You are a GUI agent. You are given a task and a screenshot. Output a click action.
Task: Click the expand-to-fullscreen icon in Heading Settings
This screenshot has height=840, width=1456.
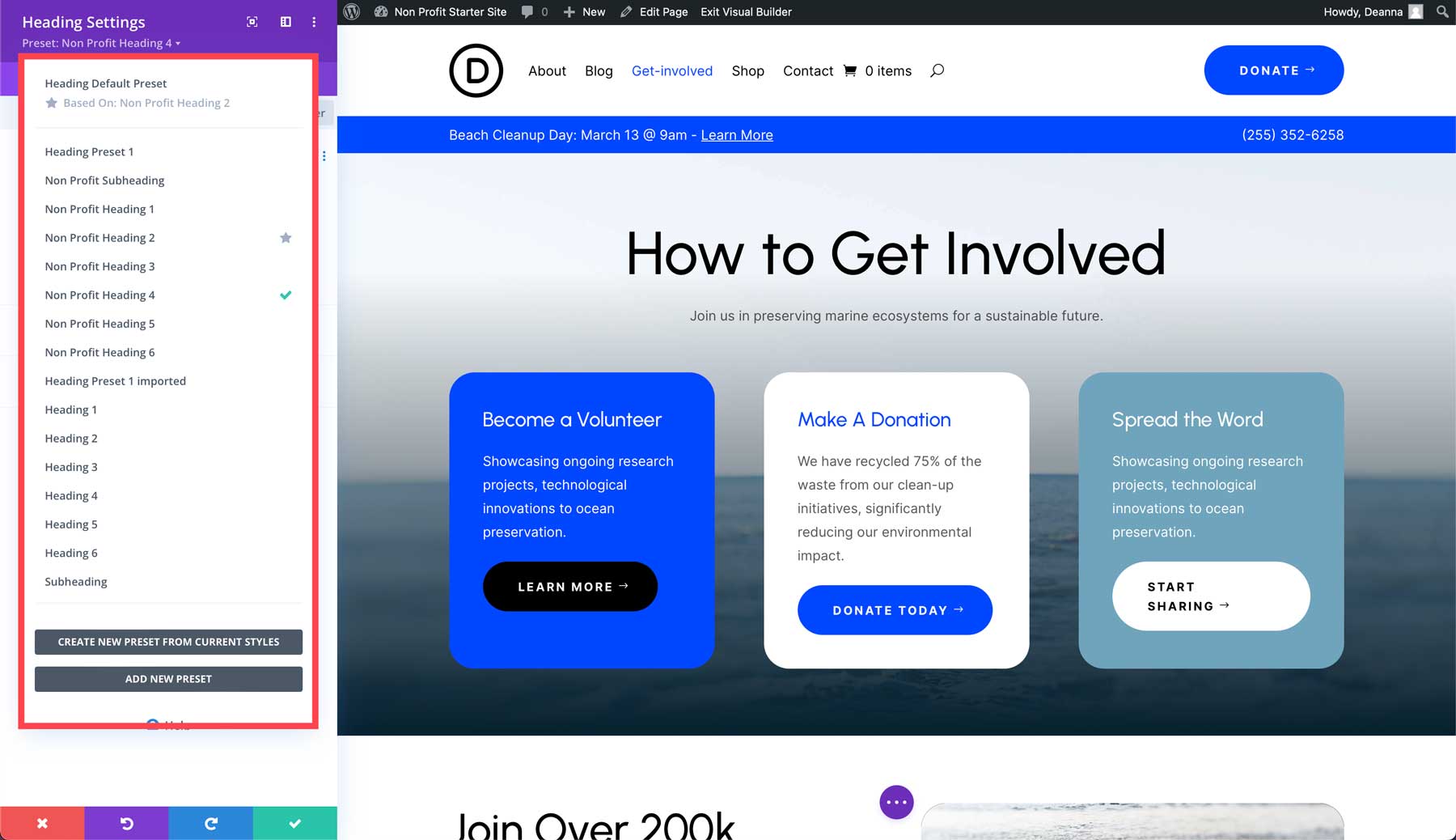pyautogui.click(x=252, y=22)
